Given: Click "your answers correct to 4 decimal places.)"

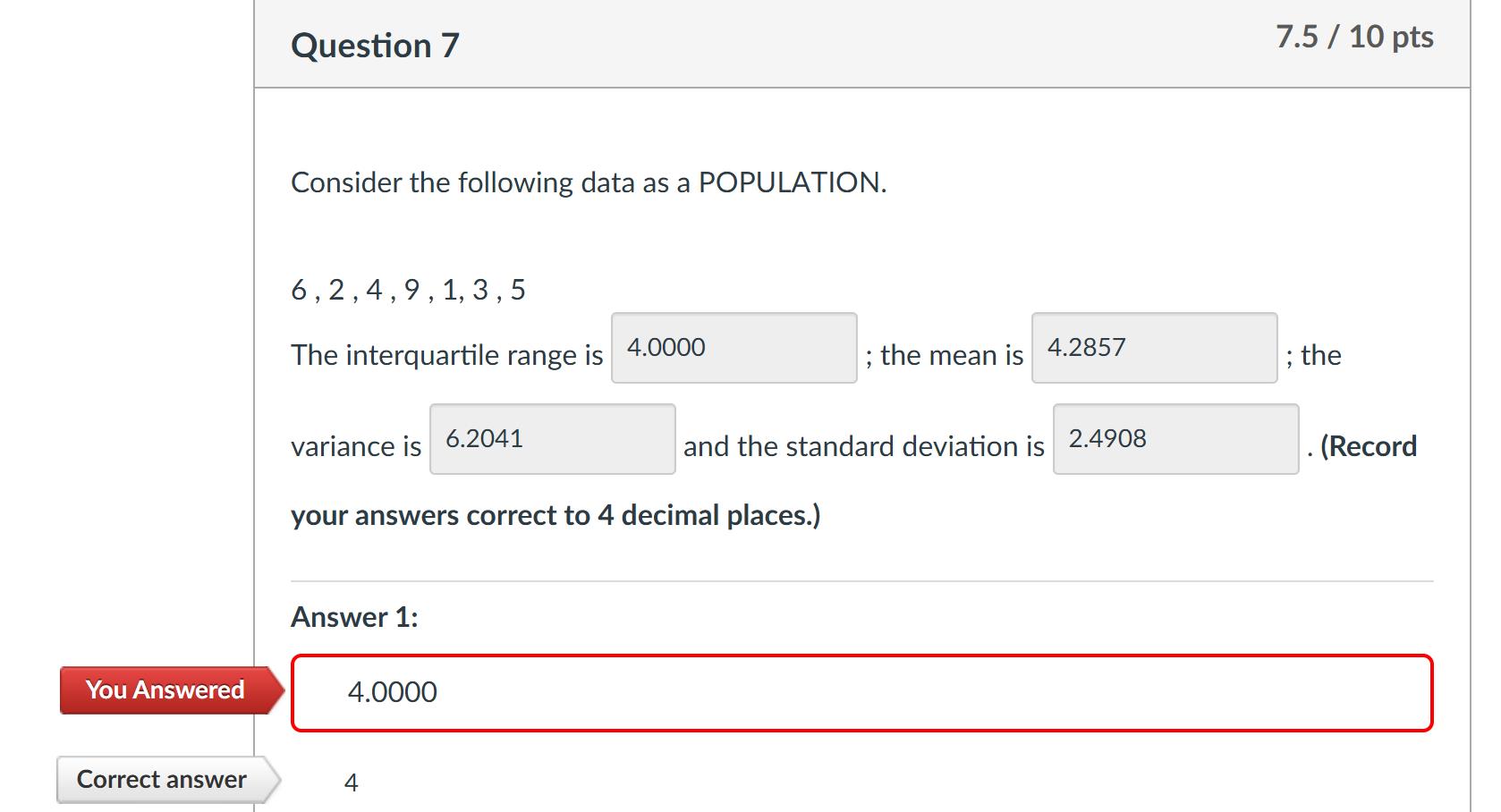Looking at the screenshot, I should point(555,516).
